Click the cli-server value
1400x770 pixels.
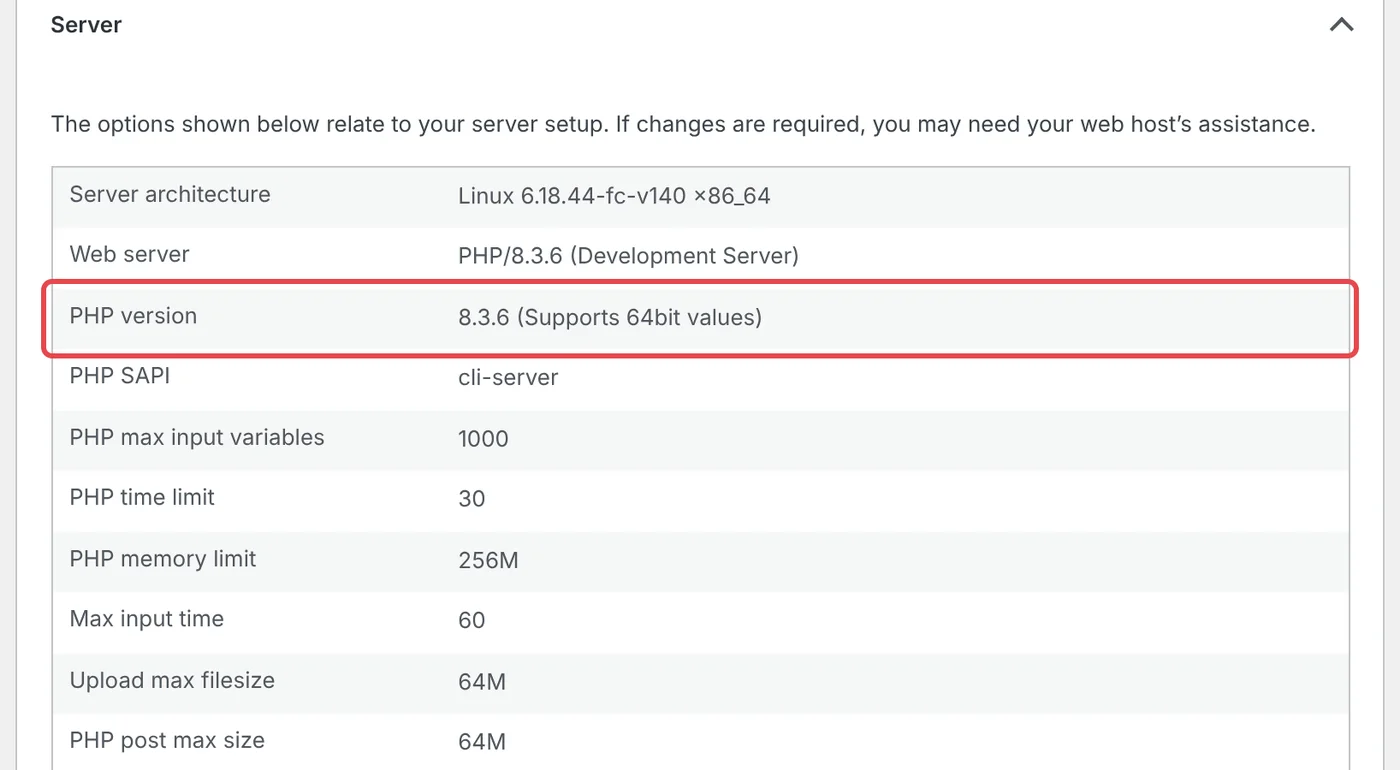[x=508, y=378]
